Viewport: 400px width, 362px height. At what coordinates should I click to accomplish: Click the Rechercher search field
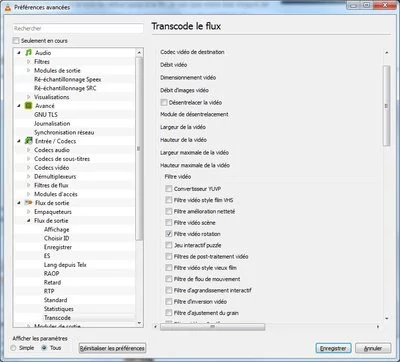click(78, 28)
